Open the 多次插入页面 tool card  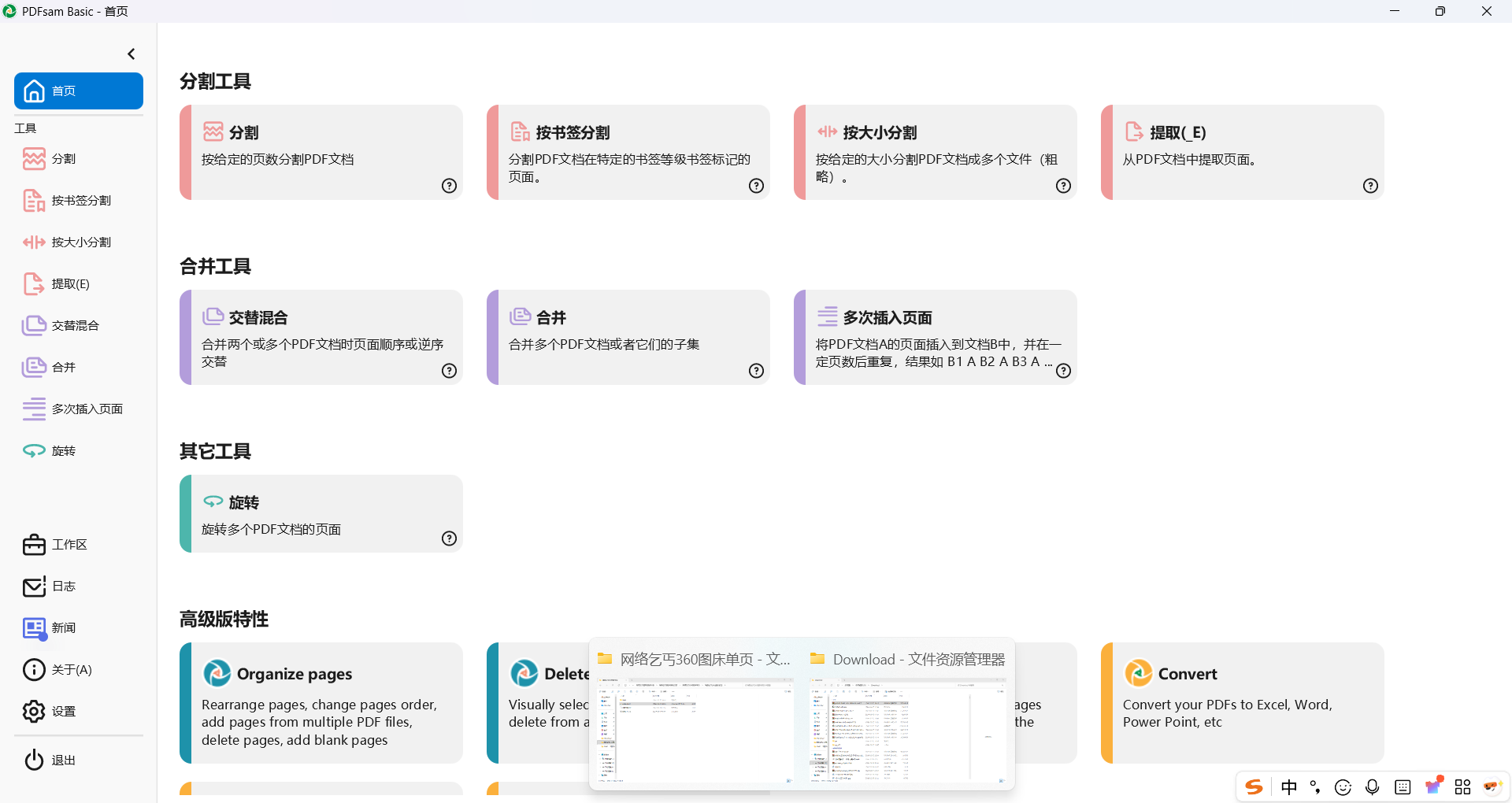pyautogui.click(x=935, y=337)
